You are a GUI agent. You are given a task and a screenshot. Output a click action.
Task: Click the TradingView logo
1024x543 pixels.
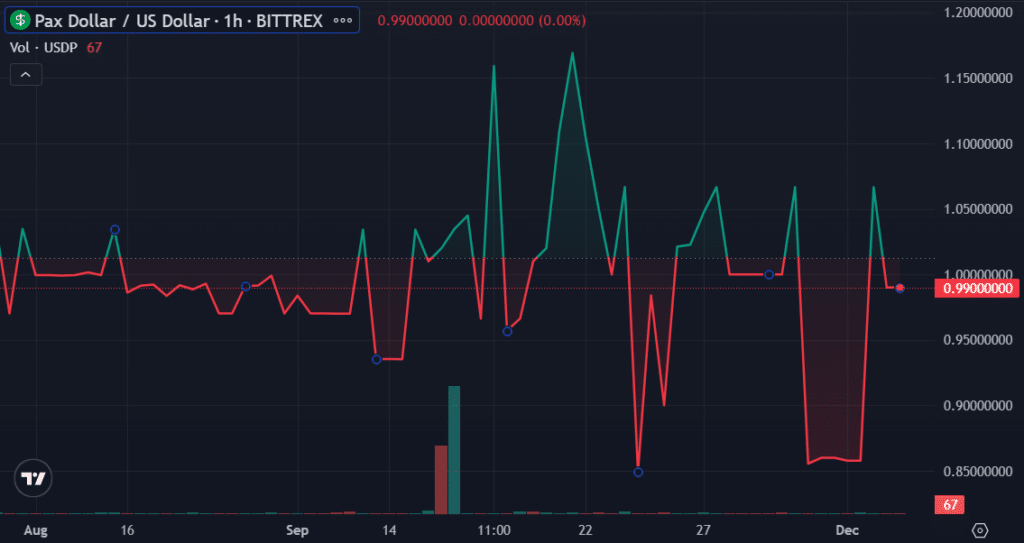(33, 479)
